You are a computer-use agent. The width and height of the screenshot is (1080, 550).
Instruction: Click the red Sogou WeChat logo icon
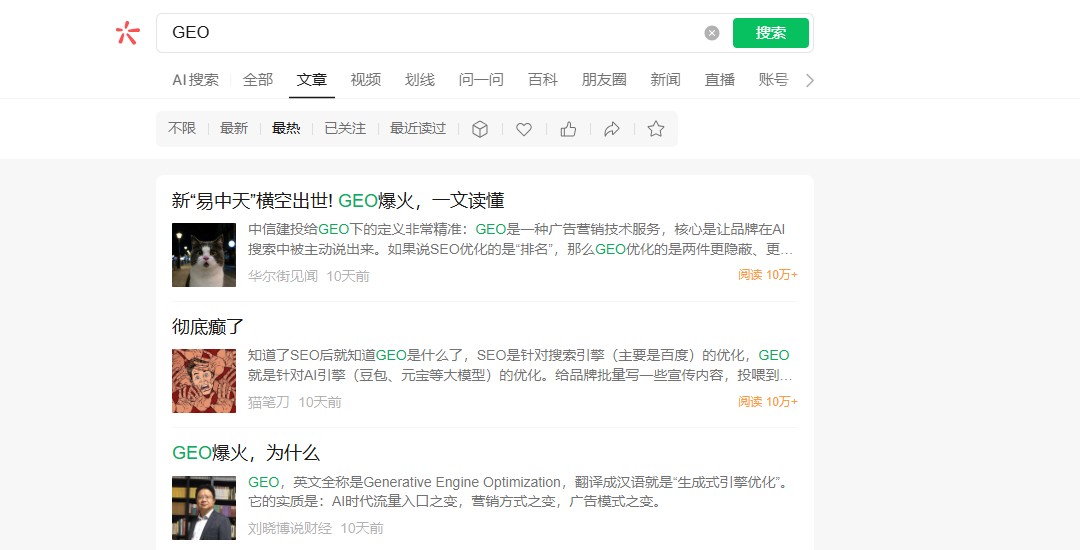click(x=127, y=32)
